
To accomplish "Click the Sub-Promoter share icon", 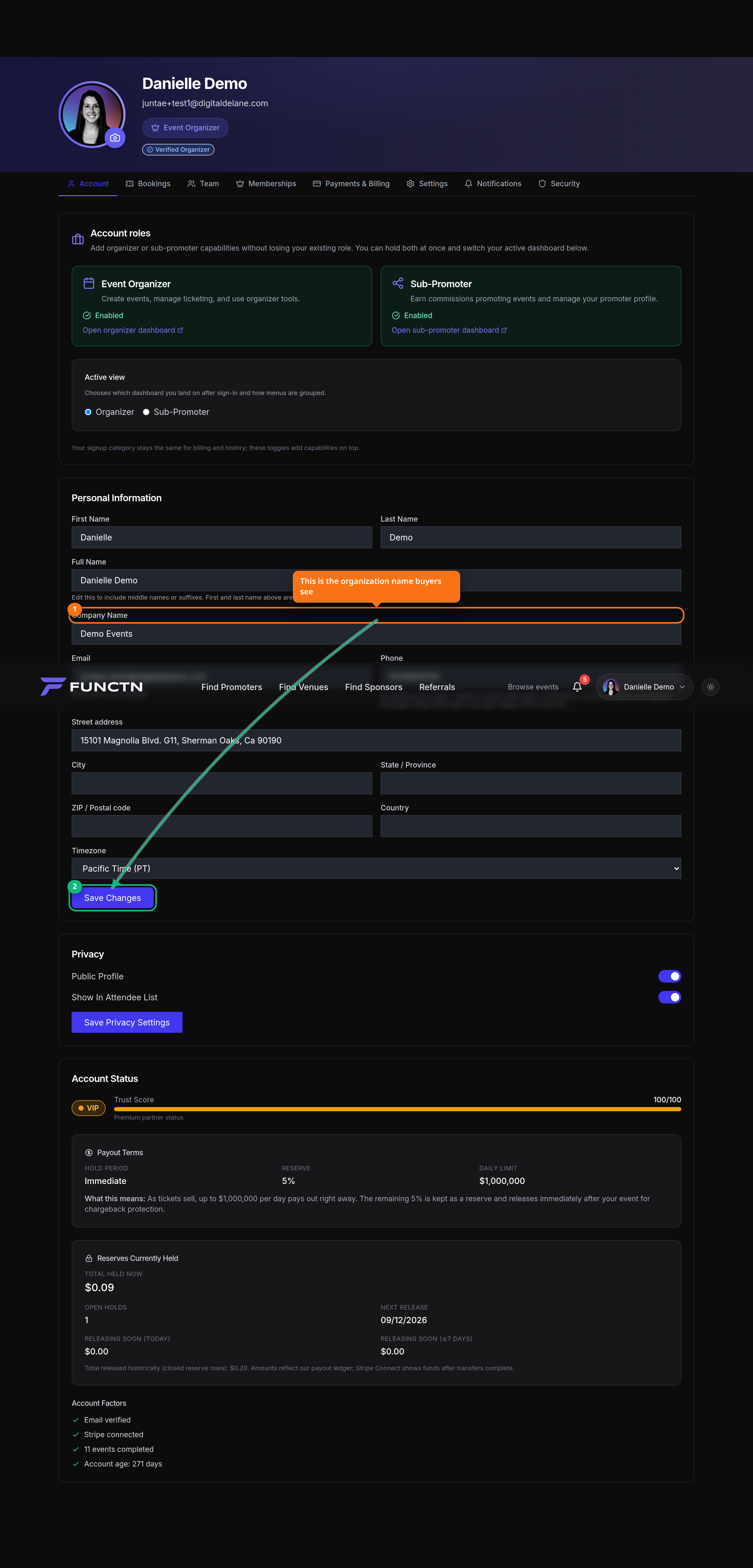I will [398, 283].
